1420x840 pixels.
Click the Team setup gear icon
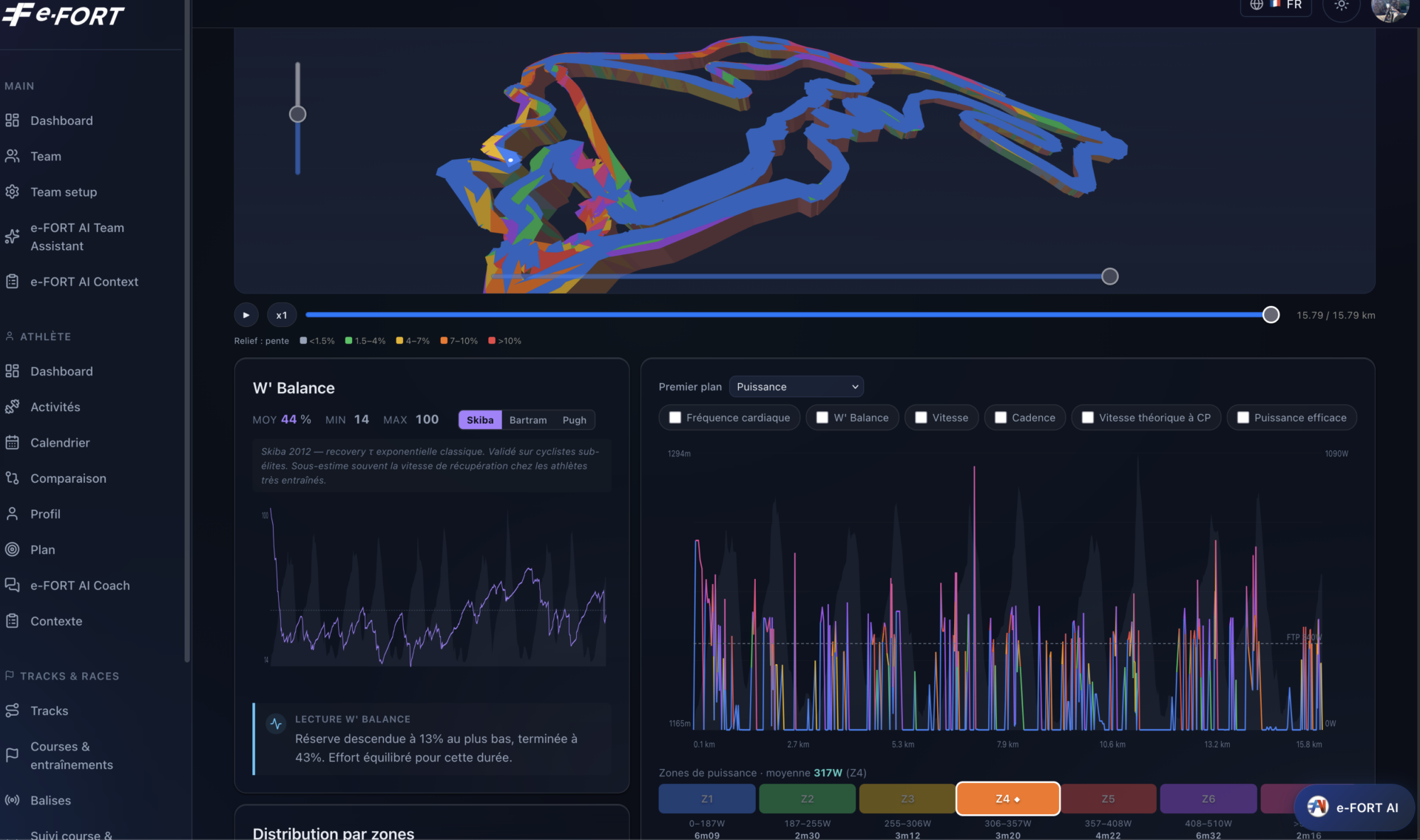click(12, 192)
